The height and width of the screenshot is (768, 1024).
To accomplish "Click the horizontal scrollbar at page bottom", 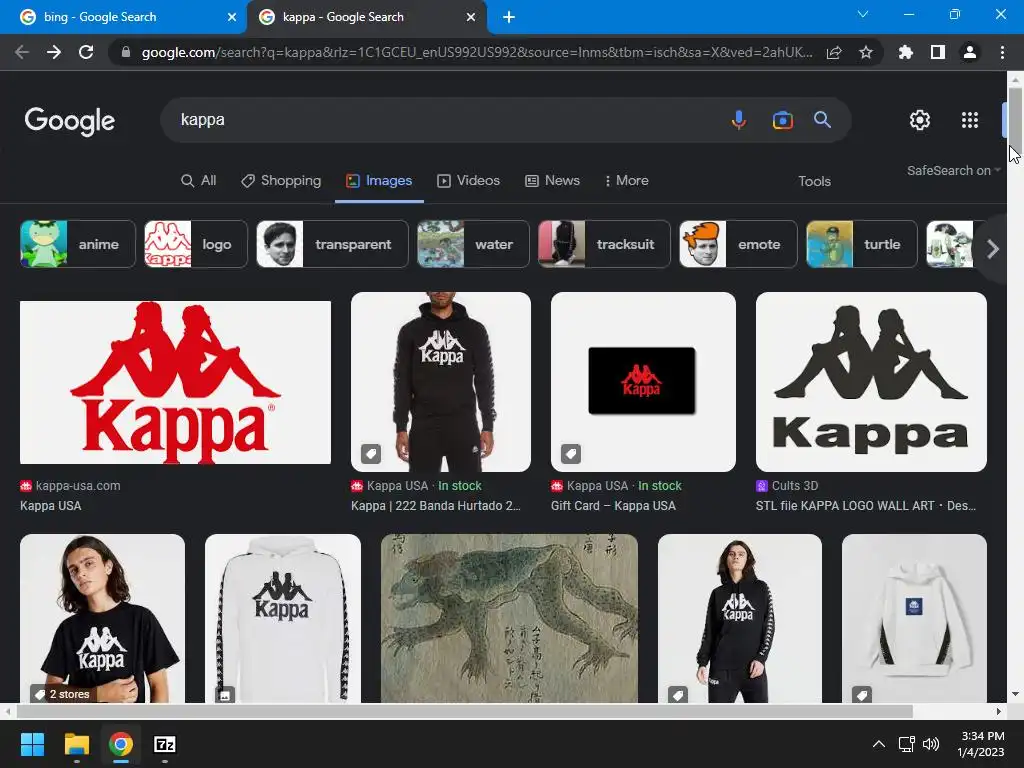I will [464, 711].
